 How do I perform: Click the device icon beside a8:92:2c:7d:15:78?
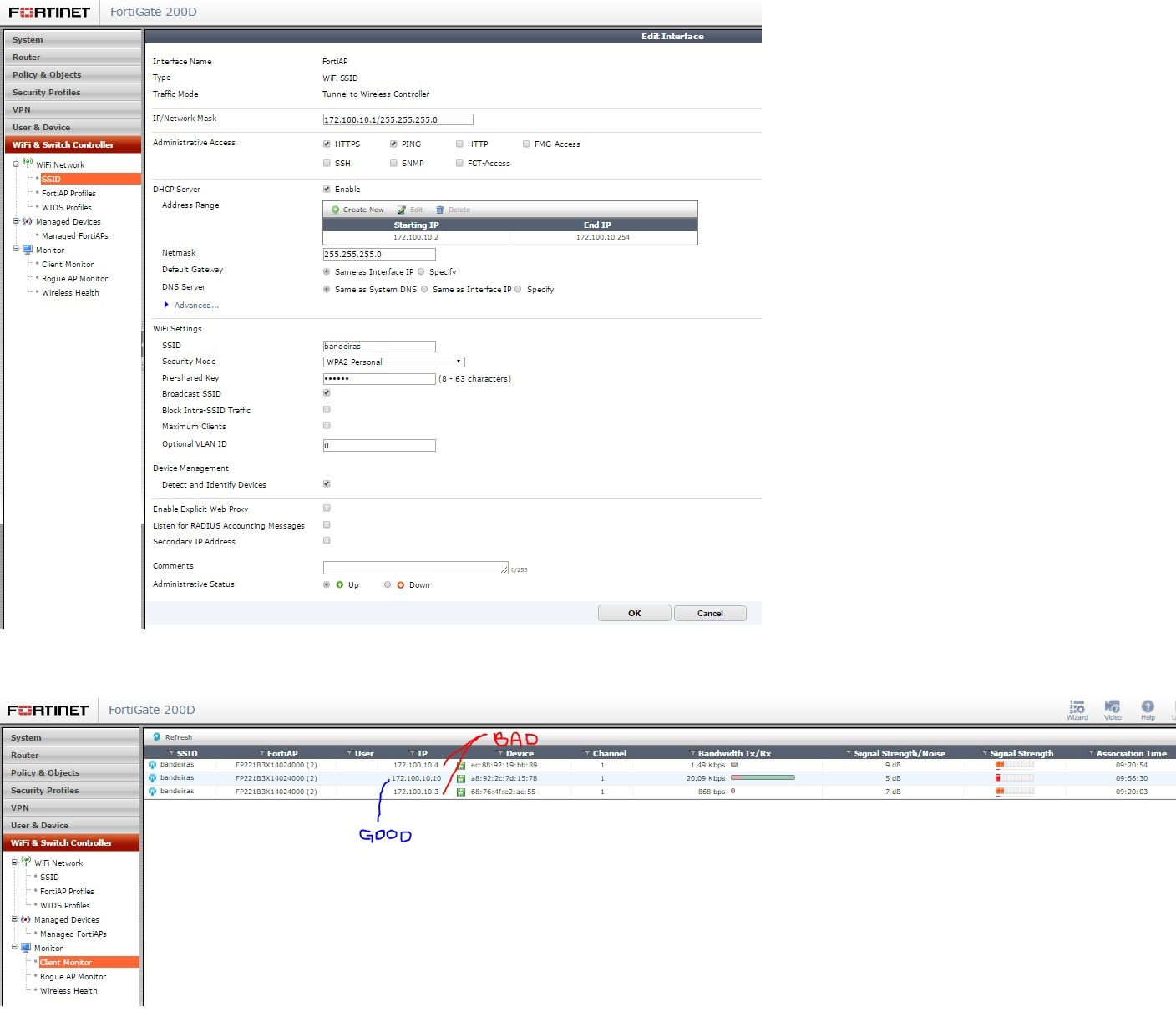(461, 779)
